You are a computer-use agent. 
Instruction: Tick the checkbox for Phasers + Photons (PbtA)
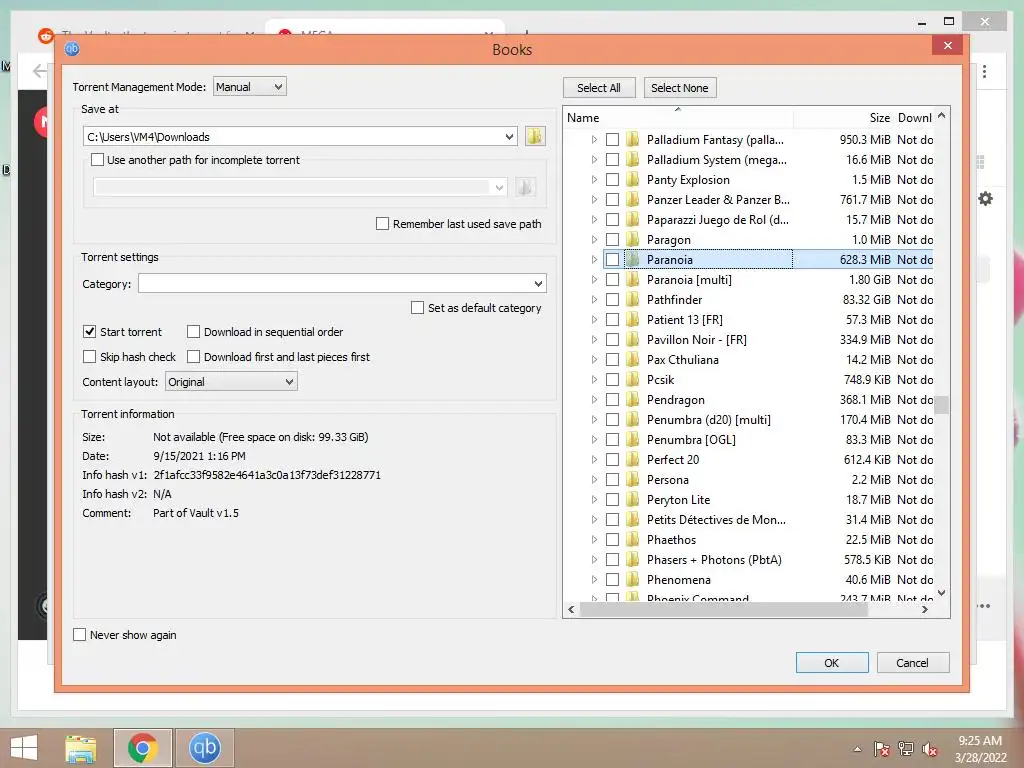(613, 560)
